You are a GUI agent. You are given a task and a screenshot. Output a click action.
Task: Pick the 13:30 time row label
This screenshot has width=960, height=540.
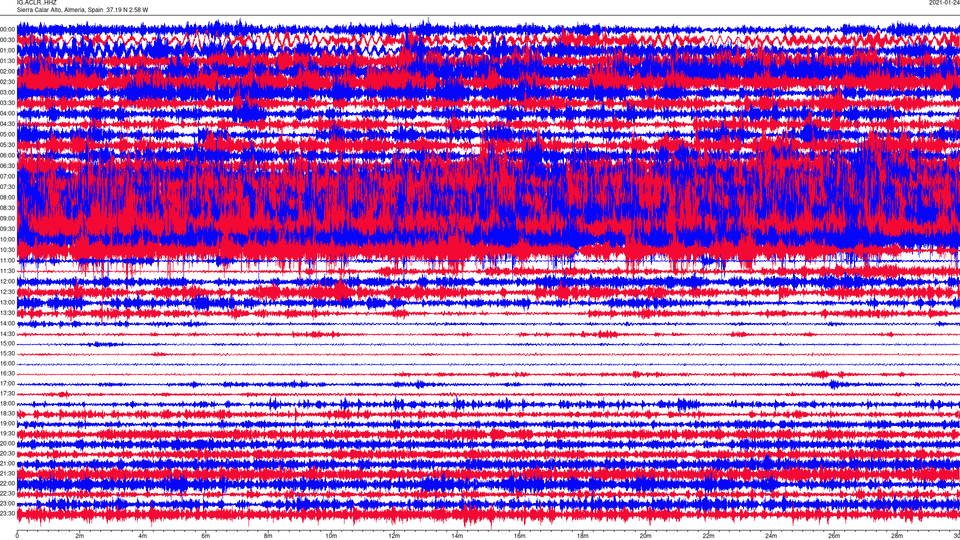[x=8, y=312]
